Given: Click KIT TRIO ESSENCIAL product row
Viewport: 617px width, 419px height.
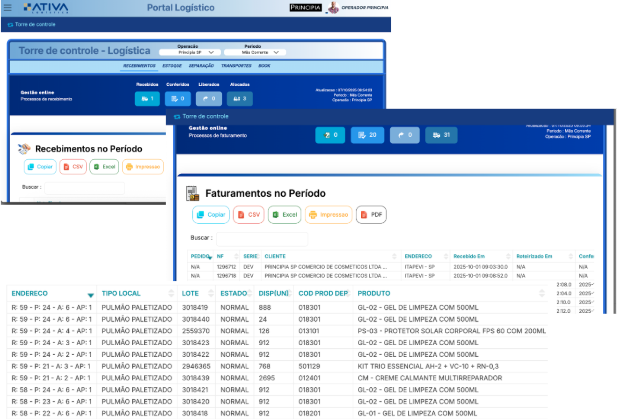Looking at the screenshot, I should (428, 366).
